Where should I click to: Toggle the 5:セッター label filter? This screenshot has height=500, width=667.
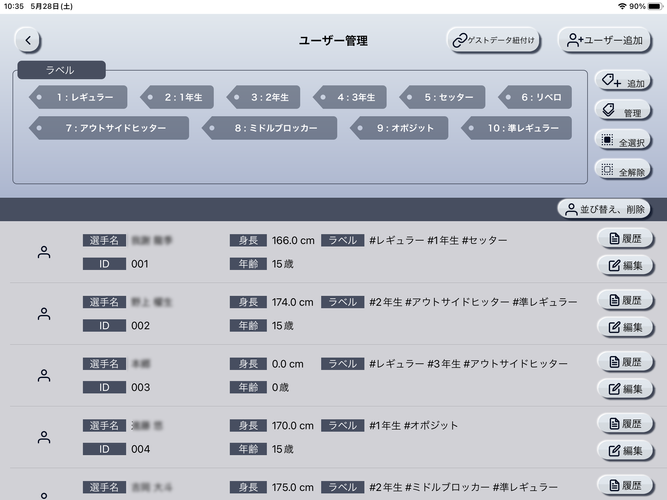pyautogui.click(x=442, y=98)
